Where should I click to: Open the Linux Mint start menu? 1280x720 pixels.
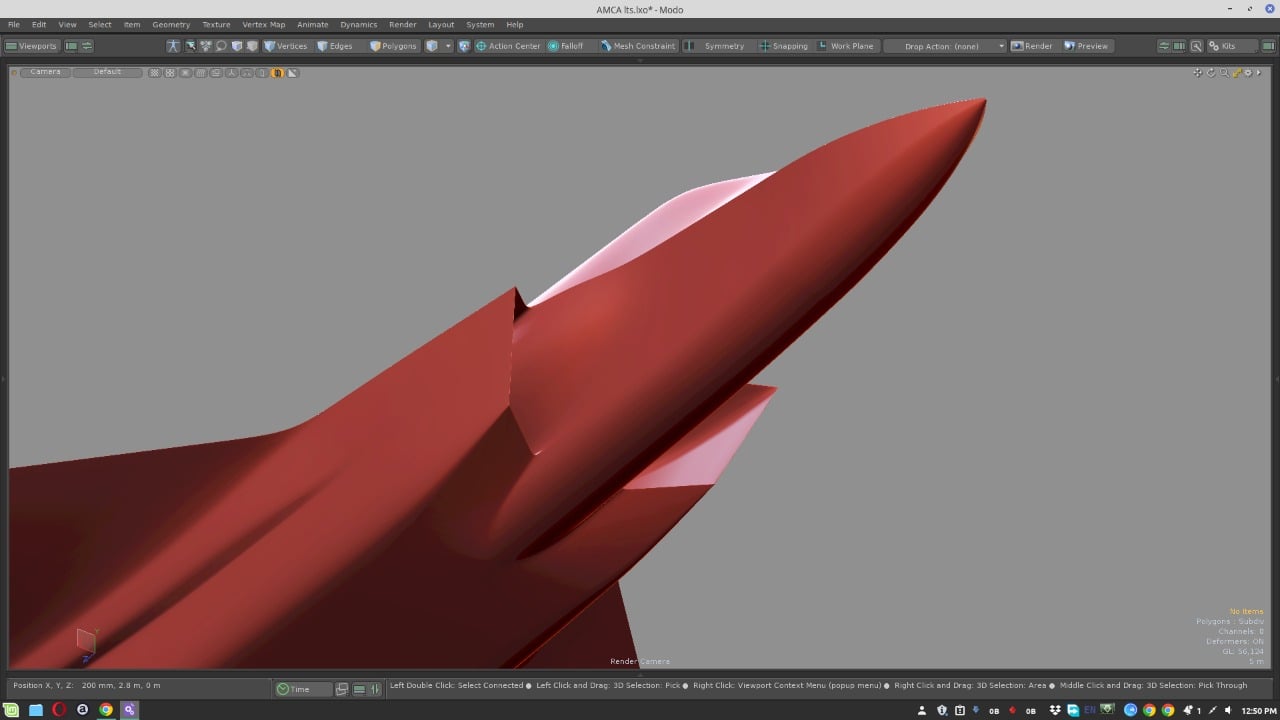click(x=12, y=710)
